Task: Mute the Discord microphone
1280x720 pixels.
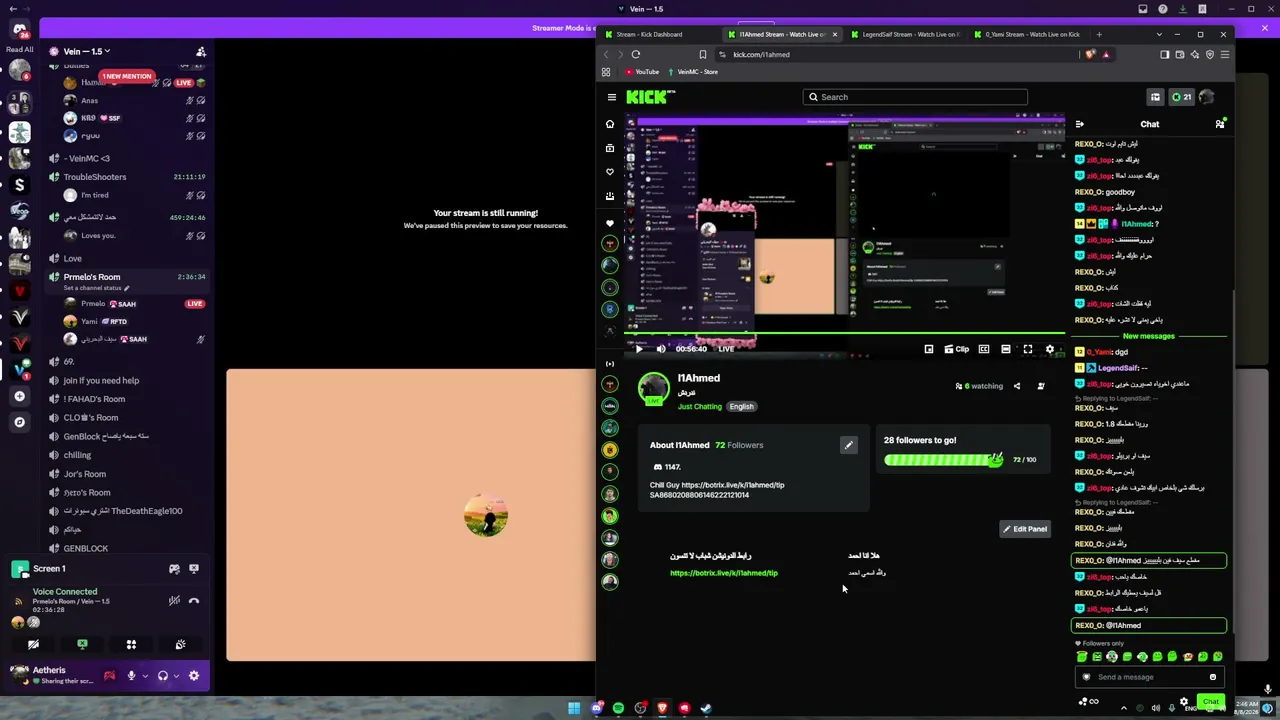Action: tap(131, 676)
